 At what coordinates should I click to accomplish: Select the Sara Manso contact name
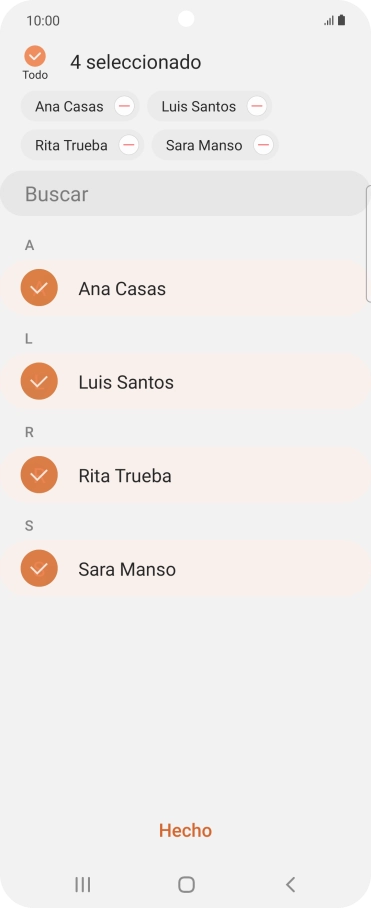pos(127,569)
